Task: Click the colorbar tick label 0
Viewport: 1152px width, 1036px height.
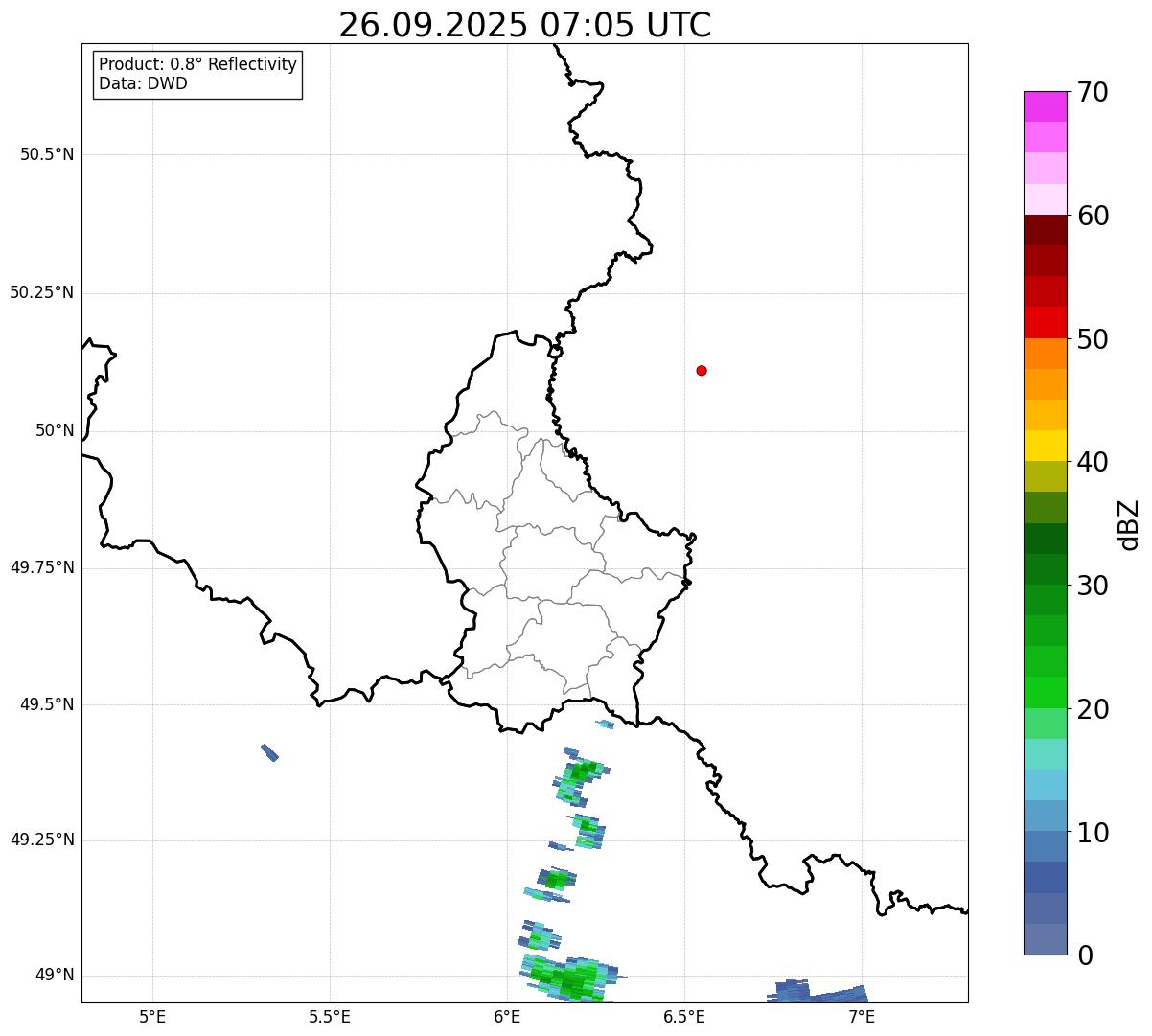Action: click(x=1085, y=955)
